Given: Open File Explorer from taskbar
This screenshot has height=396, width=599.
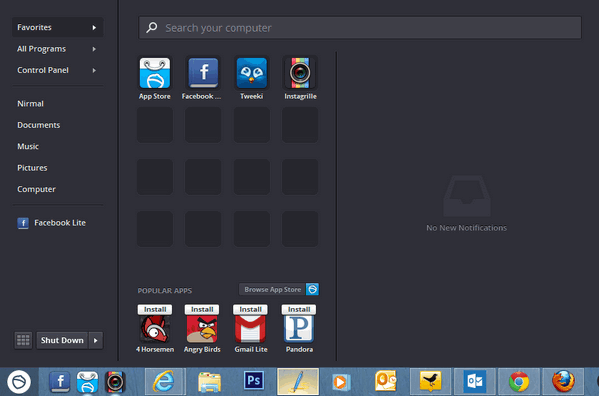Looking at the screenshot, I should tap(209, 381).
